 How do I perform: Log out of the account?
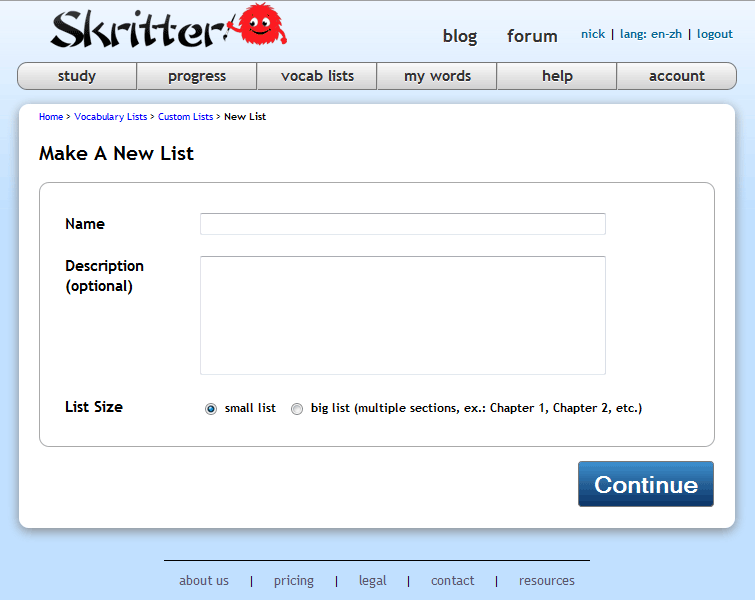point(715,34)
